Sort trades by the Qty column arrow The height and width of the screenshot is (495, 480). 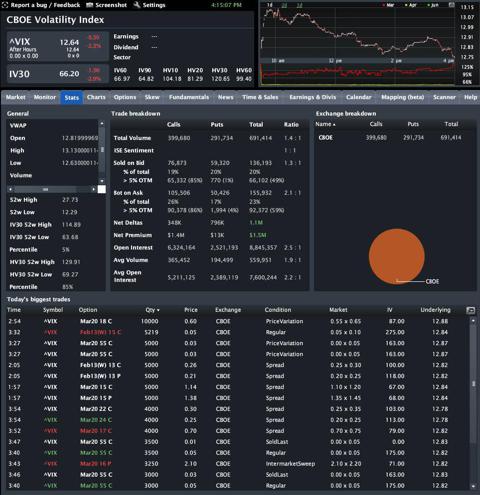click(x=158, y=310)
